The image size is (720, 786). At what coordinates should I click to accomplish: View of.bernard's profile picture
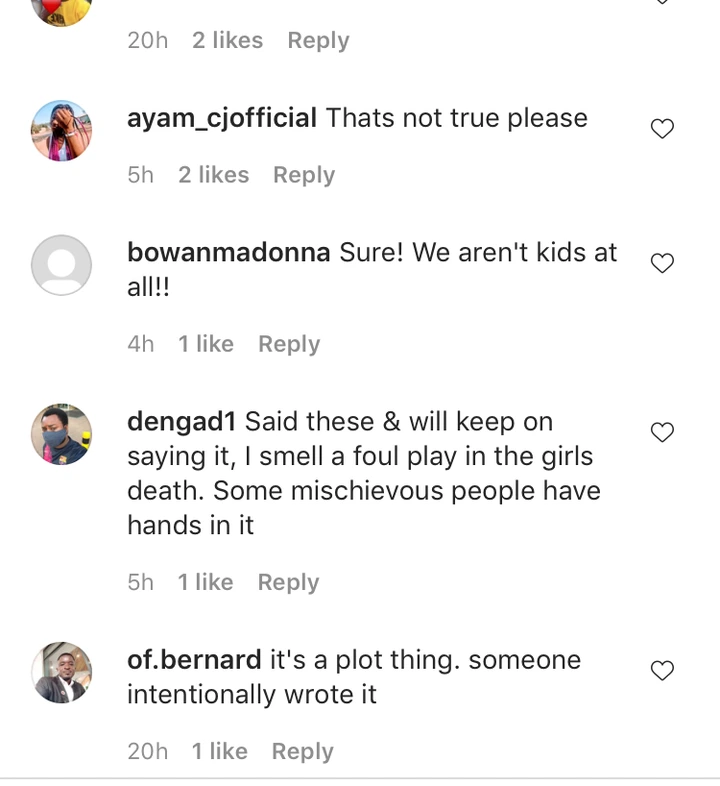point(62,673)
